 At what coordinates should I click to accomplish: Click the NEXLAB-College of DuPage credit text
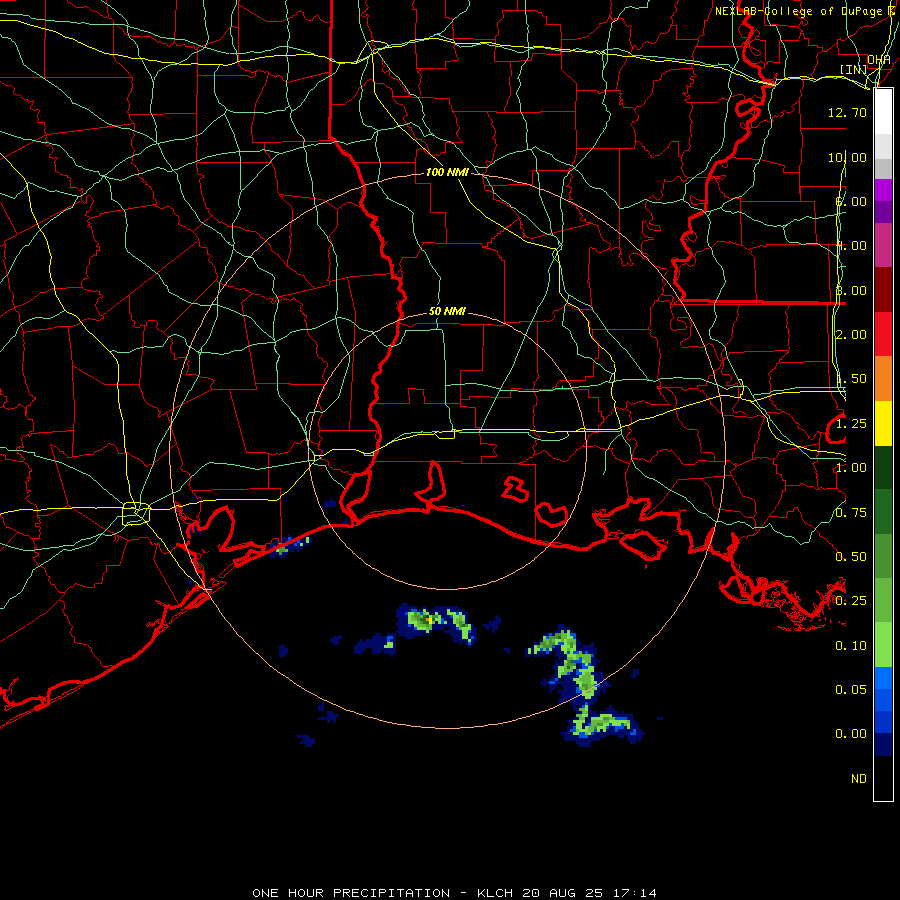804,11
